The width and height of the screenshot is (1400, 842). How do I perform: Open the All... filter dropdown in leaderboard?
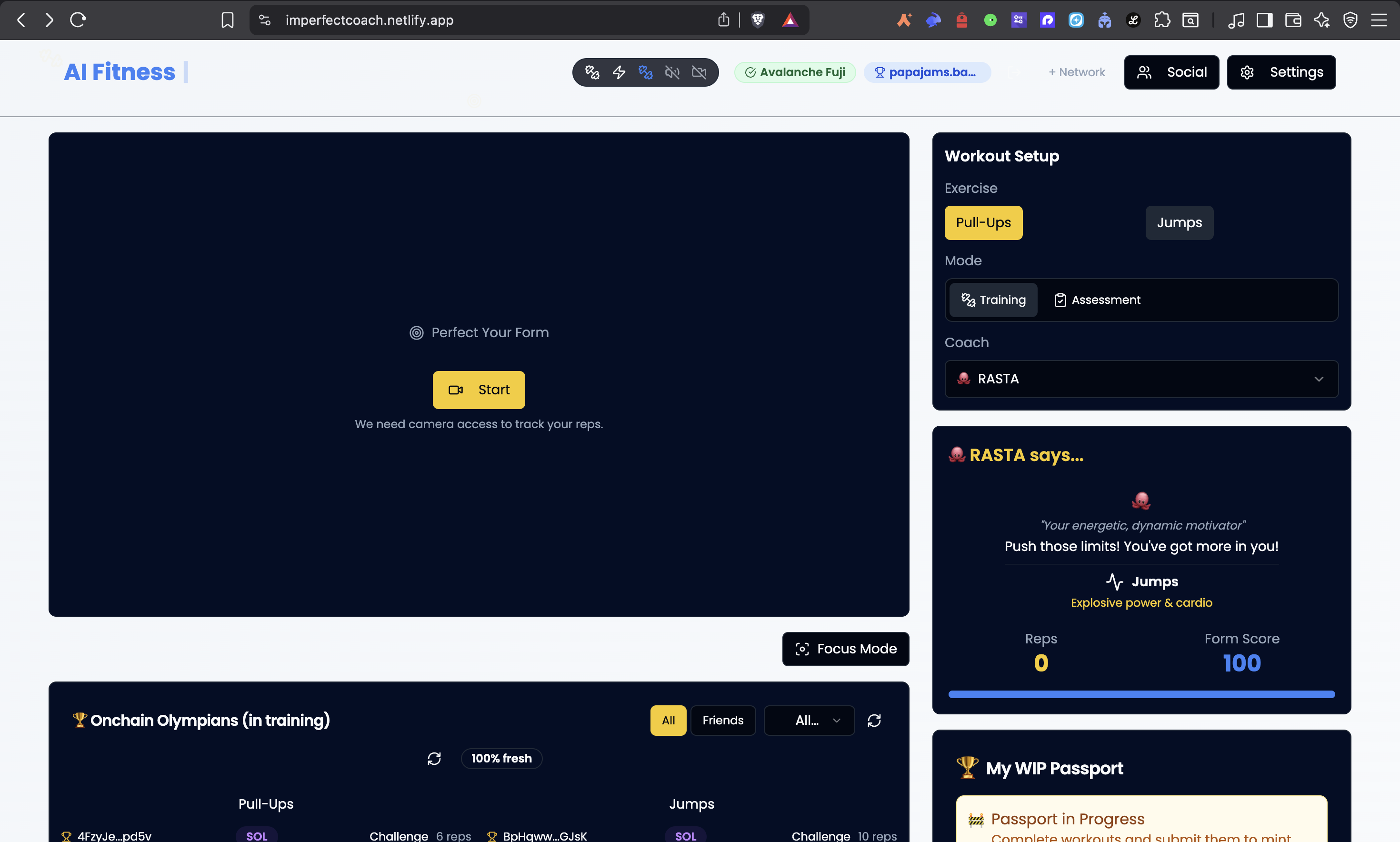click(809, 720)
